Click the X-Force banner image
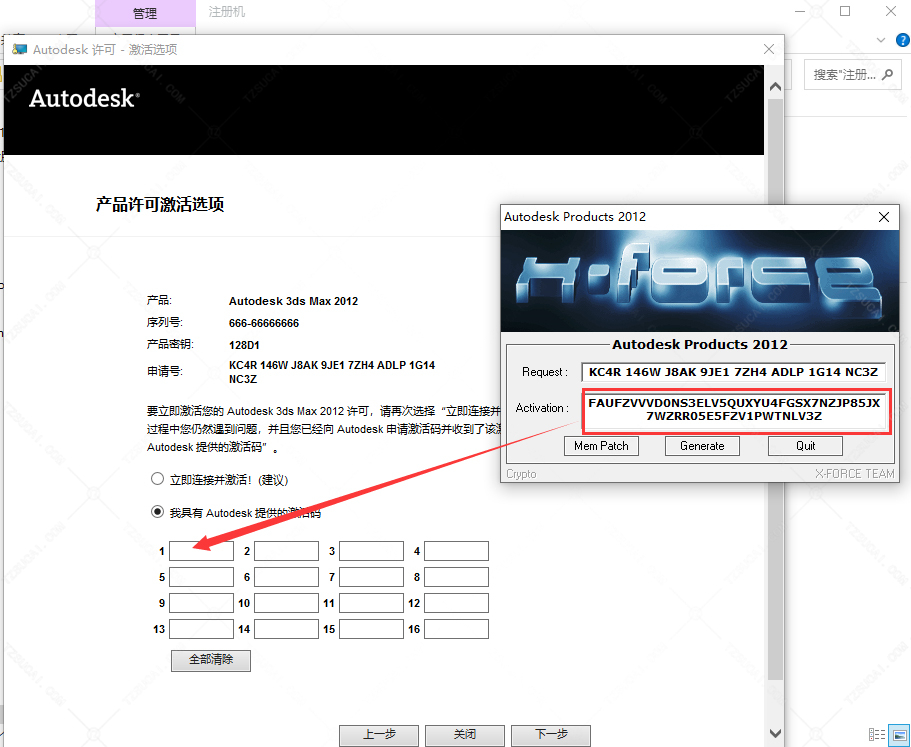The width and height of the screenshot is (911, 747). pos(700,281)
